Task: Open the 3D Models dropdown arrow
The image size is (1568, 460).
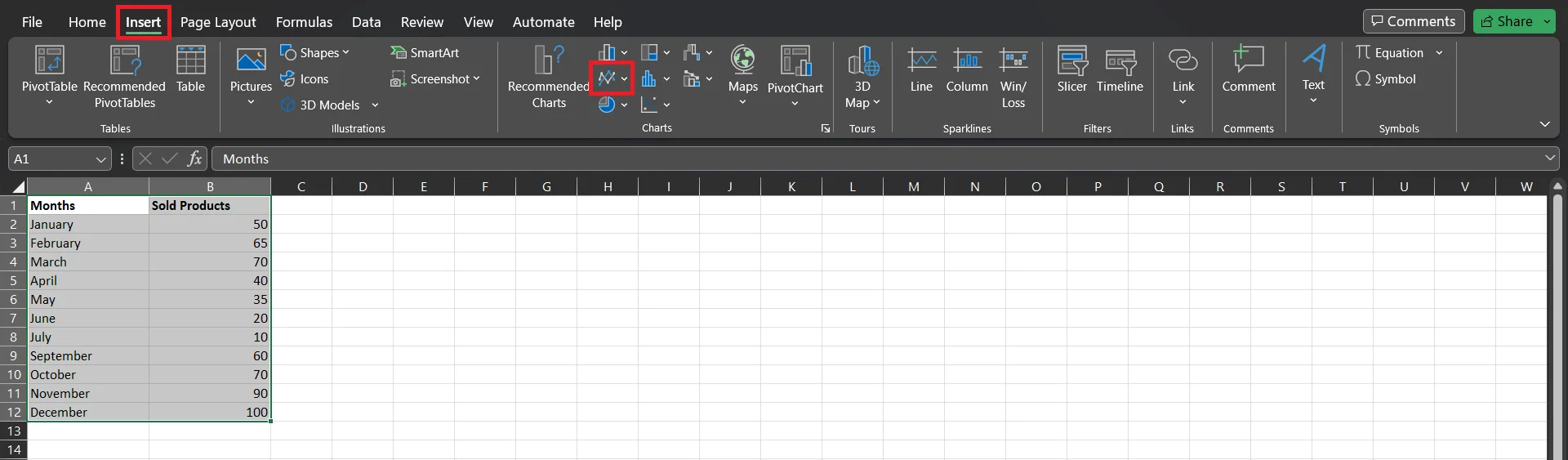Action: point(375,105)
